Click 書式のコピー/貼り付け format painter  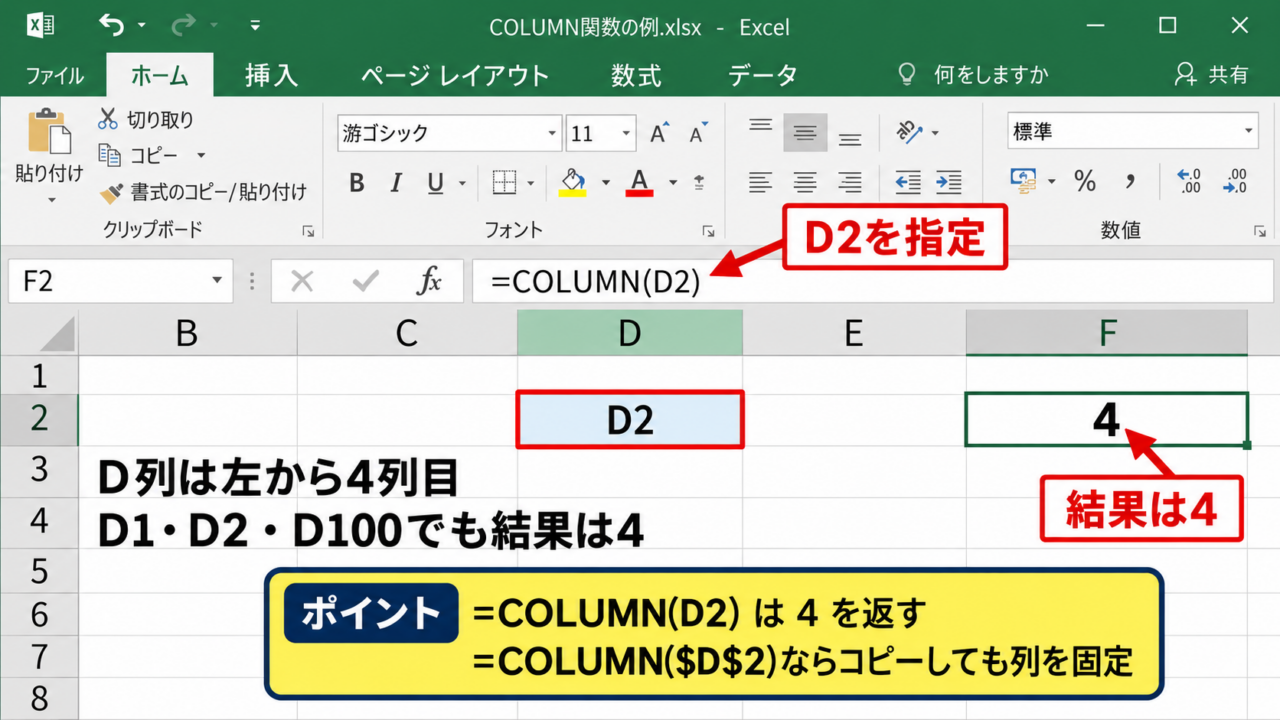204,192
